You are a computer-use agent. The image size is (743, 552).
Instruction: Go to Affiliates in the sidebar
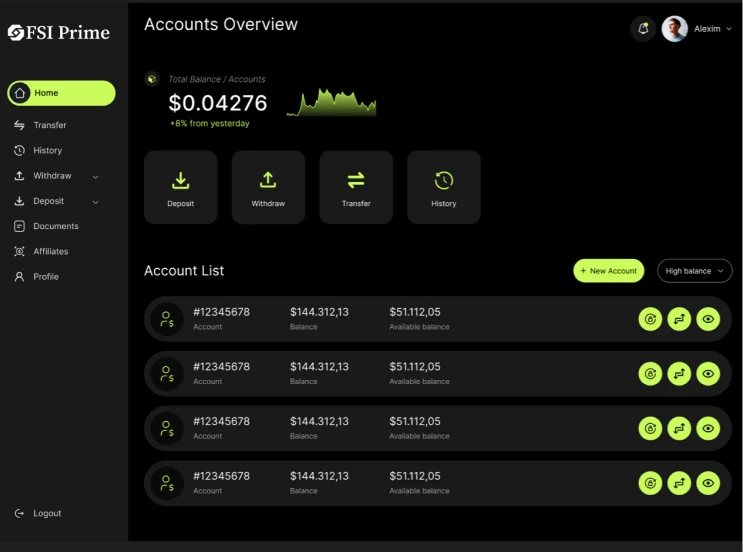tap(50, 251)
